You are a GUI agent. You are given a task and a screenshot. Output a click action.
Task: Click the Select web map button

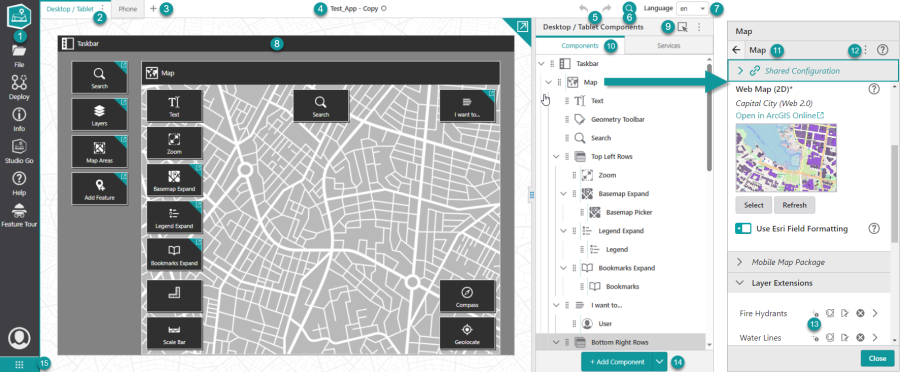754,205
